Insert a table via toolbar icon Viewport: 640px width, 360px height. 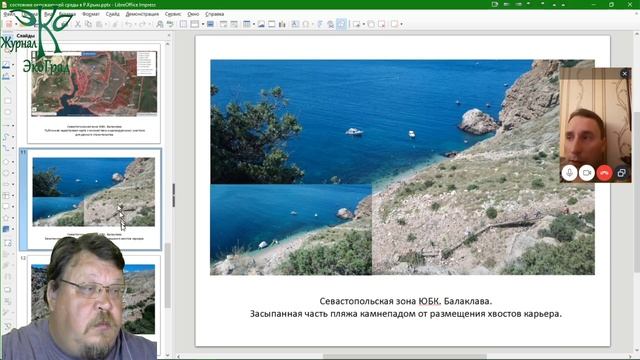pyautogui.click(x=247, y=24)
